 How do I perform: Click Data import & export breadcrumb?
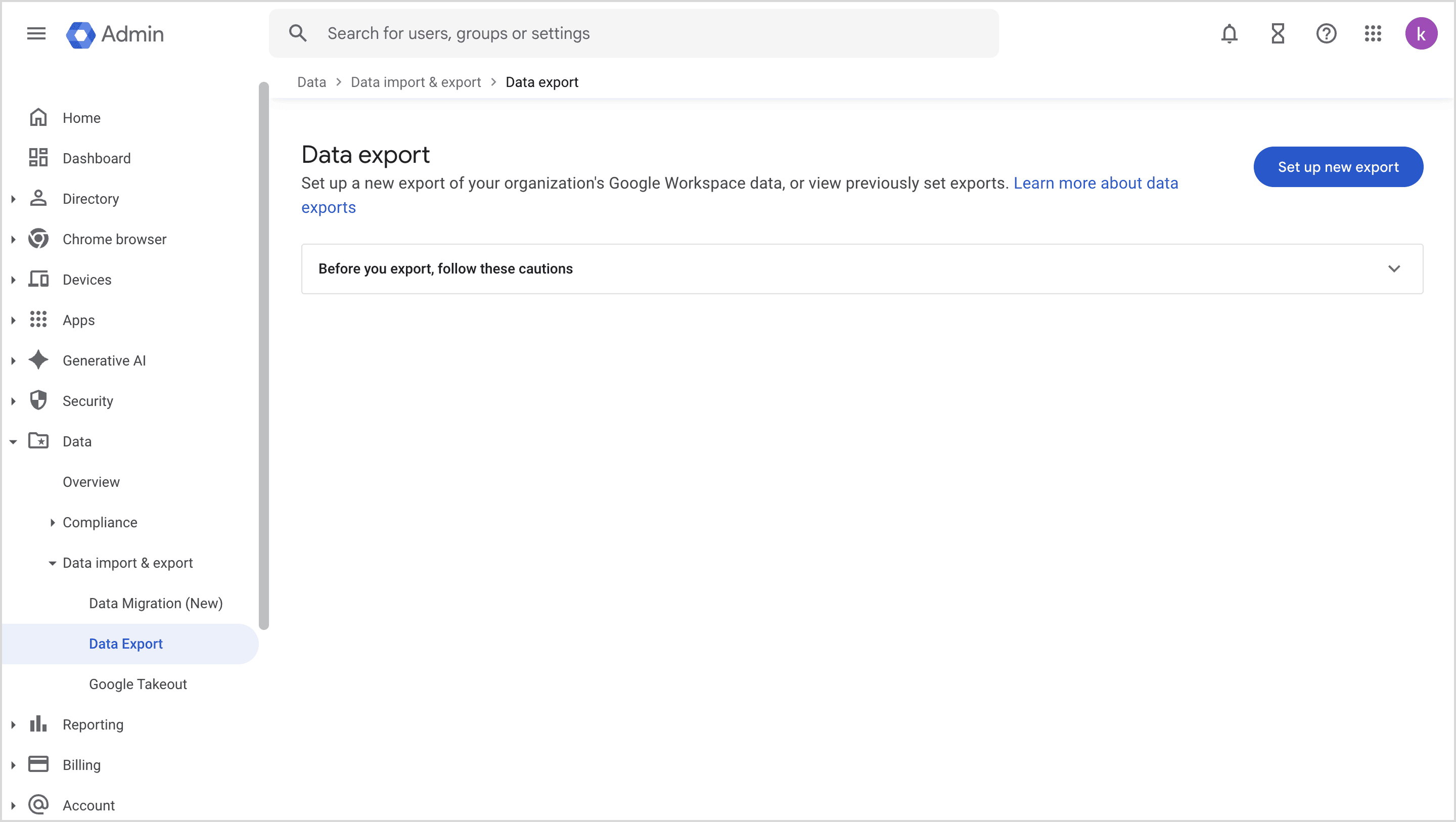pyautogui.click(x=416, y=82)
